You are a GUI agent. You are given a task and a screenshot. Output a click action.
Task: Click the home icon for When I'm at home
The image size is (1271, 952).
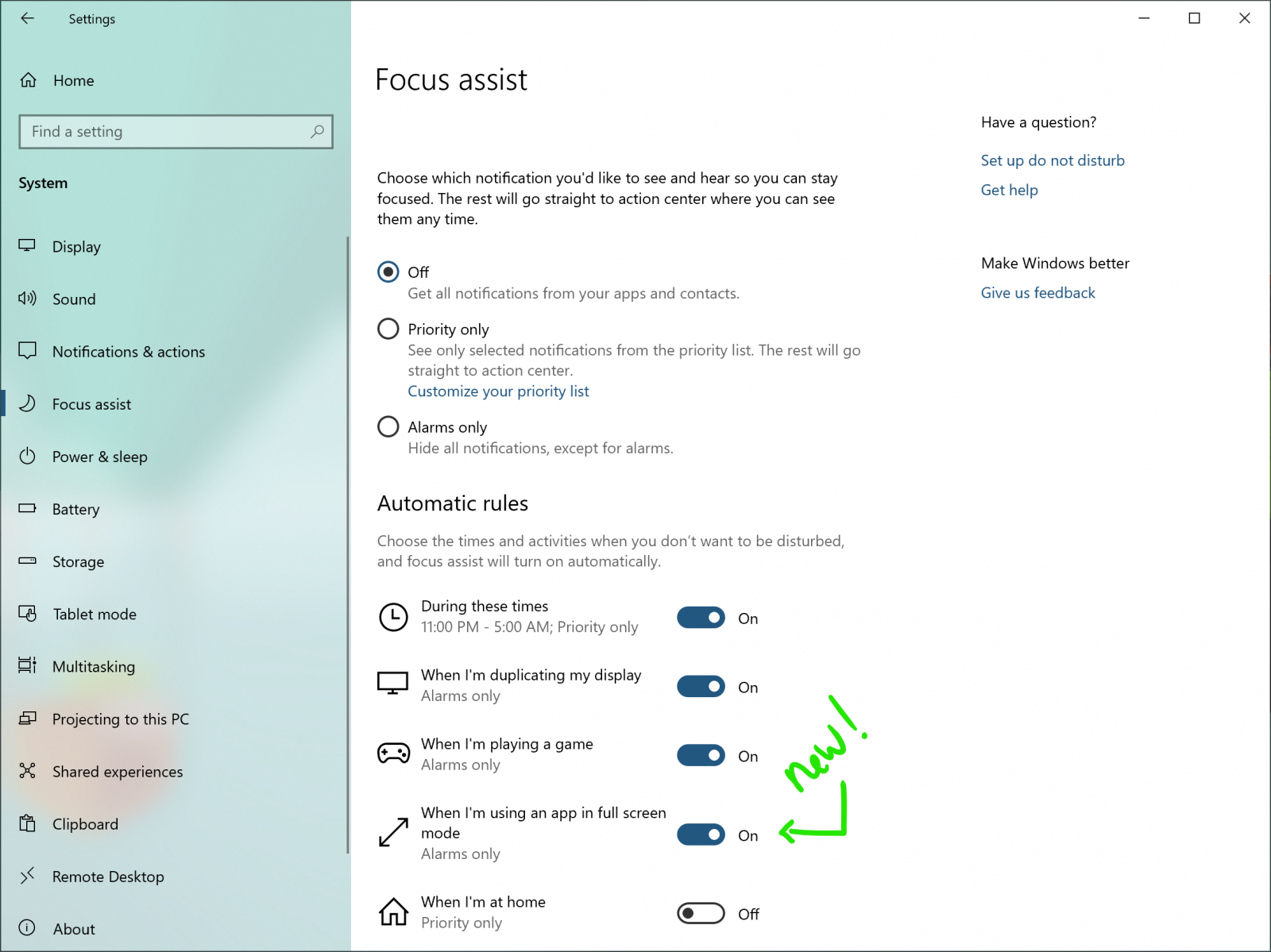[392, 912]
